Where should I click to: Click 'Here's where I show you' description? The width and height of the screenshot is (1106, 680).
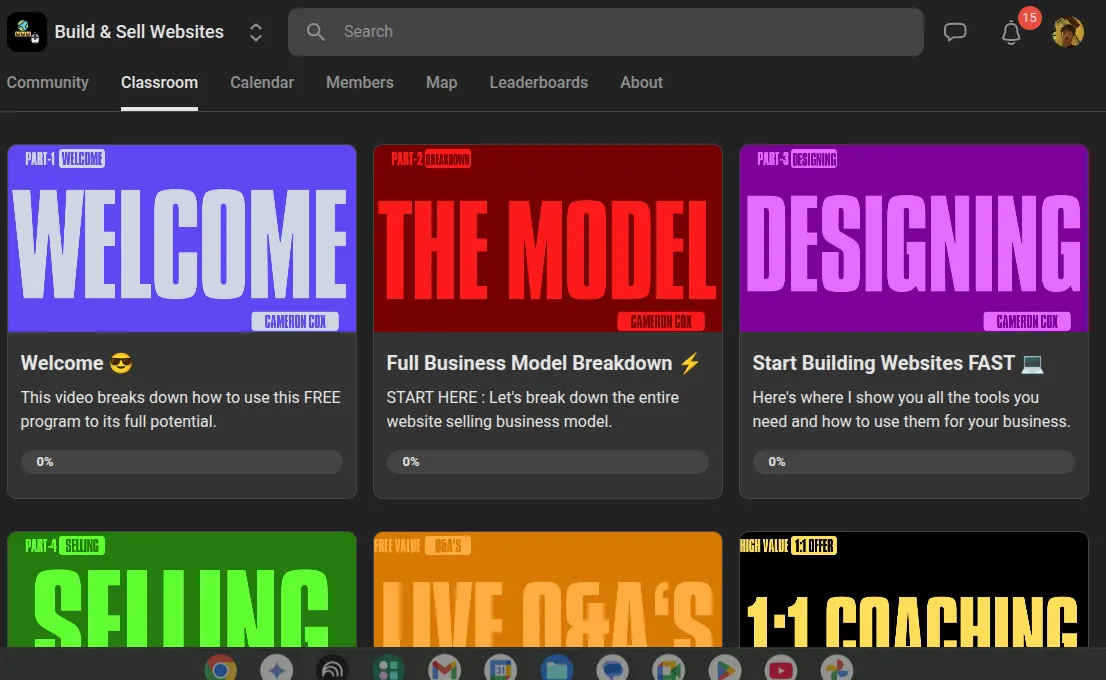click(x=911, y=409)
